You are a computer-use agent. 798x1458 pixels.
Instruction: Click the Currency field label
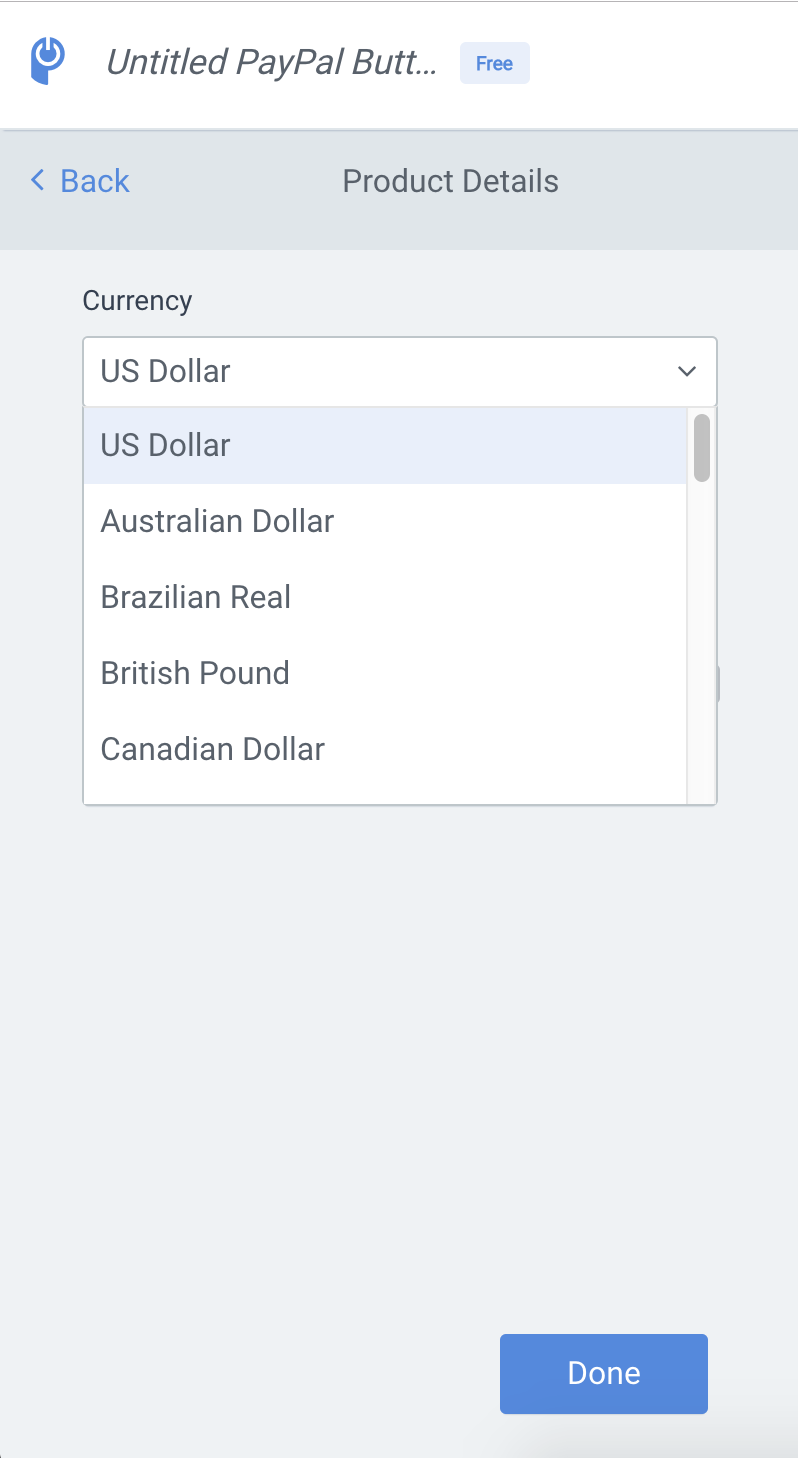[x=137, y=300]
